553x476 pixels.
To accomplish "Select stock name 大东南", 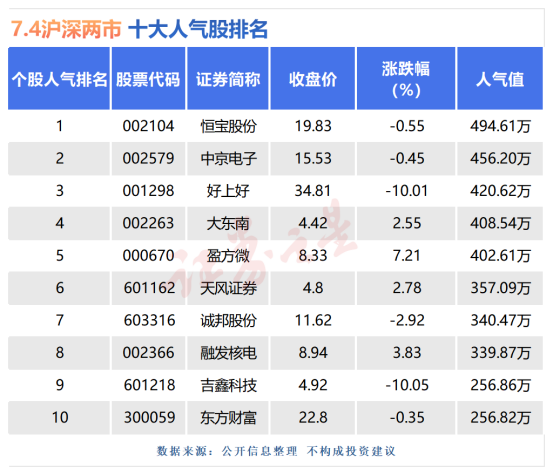I will [x=228, y=224].
